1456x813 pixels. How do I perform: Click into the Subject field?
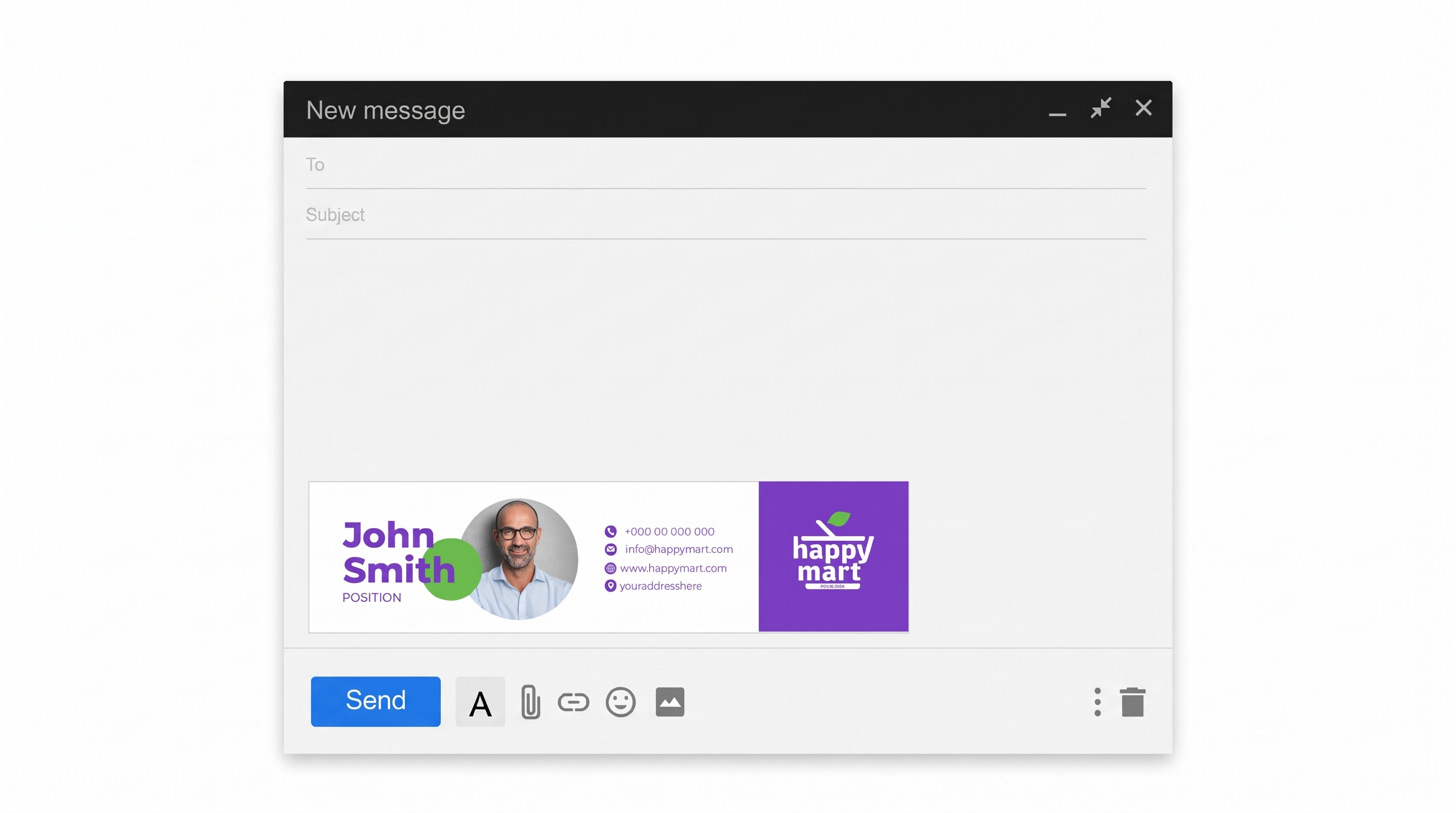pyautogui.click(x=726, y=215)
